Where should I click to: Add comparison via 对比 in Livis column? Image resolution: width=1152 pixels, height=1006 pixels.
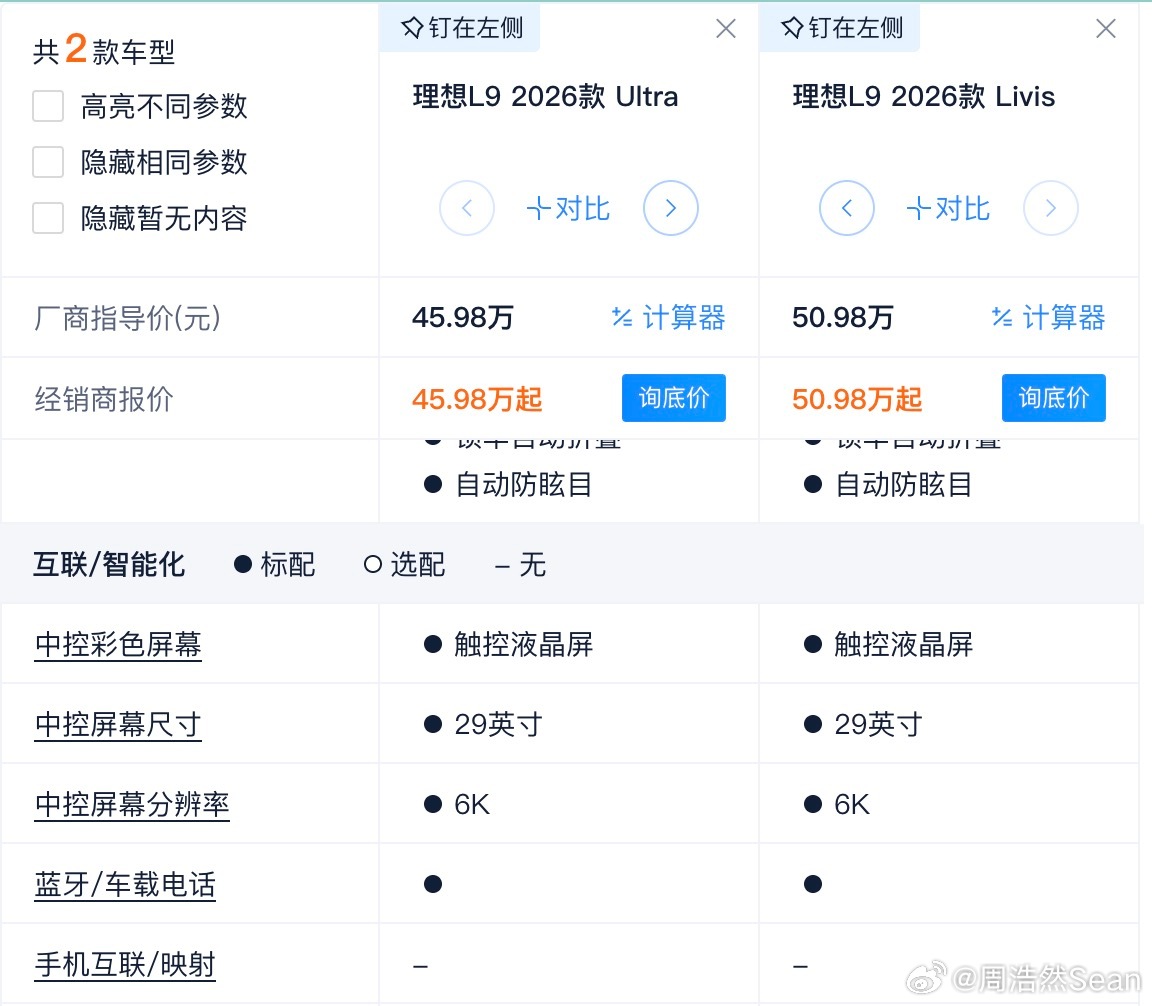[x=948, y=209]
